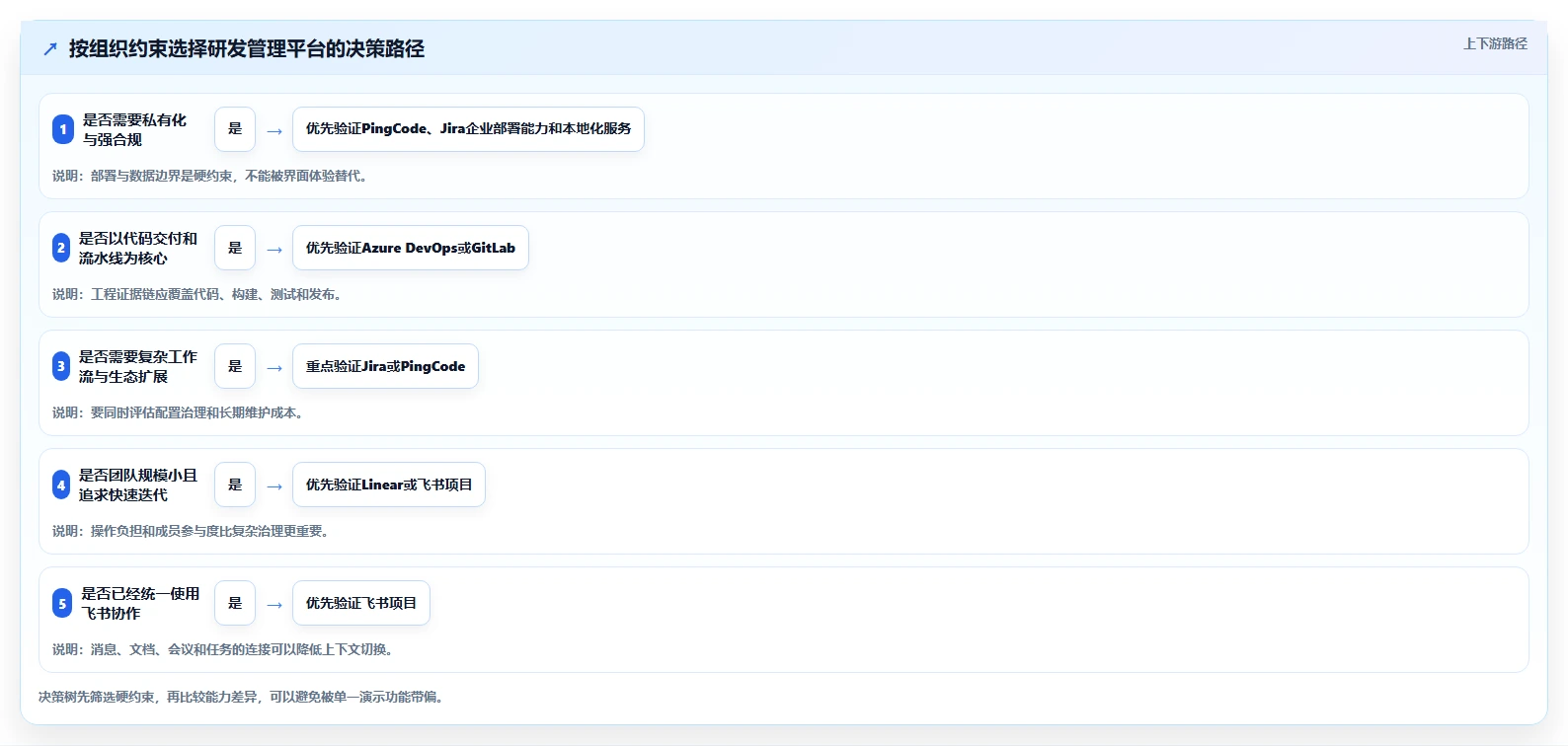The width and height of the screenshot is (1568, 746).
Task: Click the note 操作负担和成员参与度比复杂治理更重要
Action: click(192, 531)
